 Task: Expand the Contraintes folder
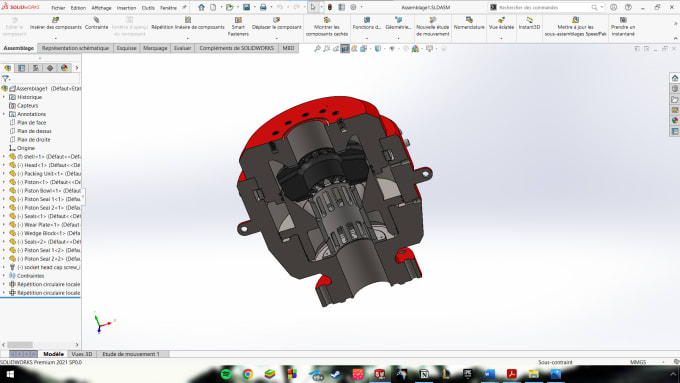click(4, 275)
